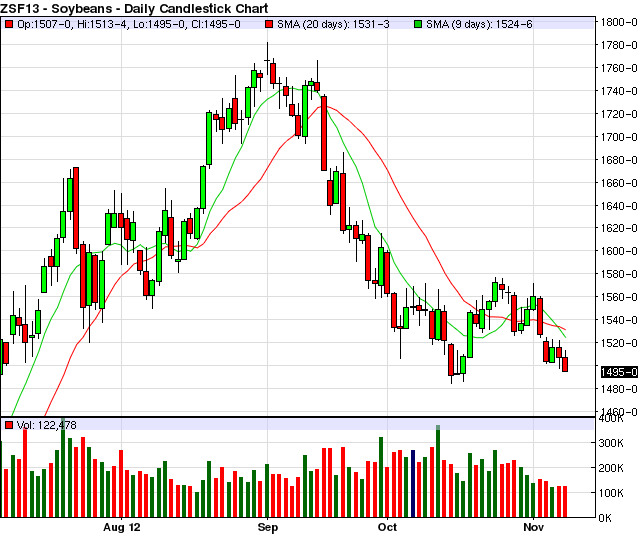Click the SMA (9 days): 1524-6 label
640x536 pixels.
pos(479,24)
